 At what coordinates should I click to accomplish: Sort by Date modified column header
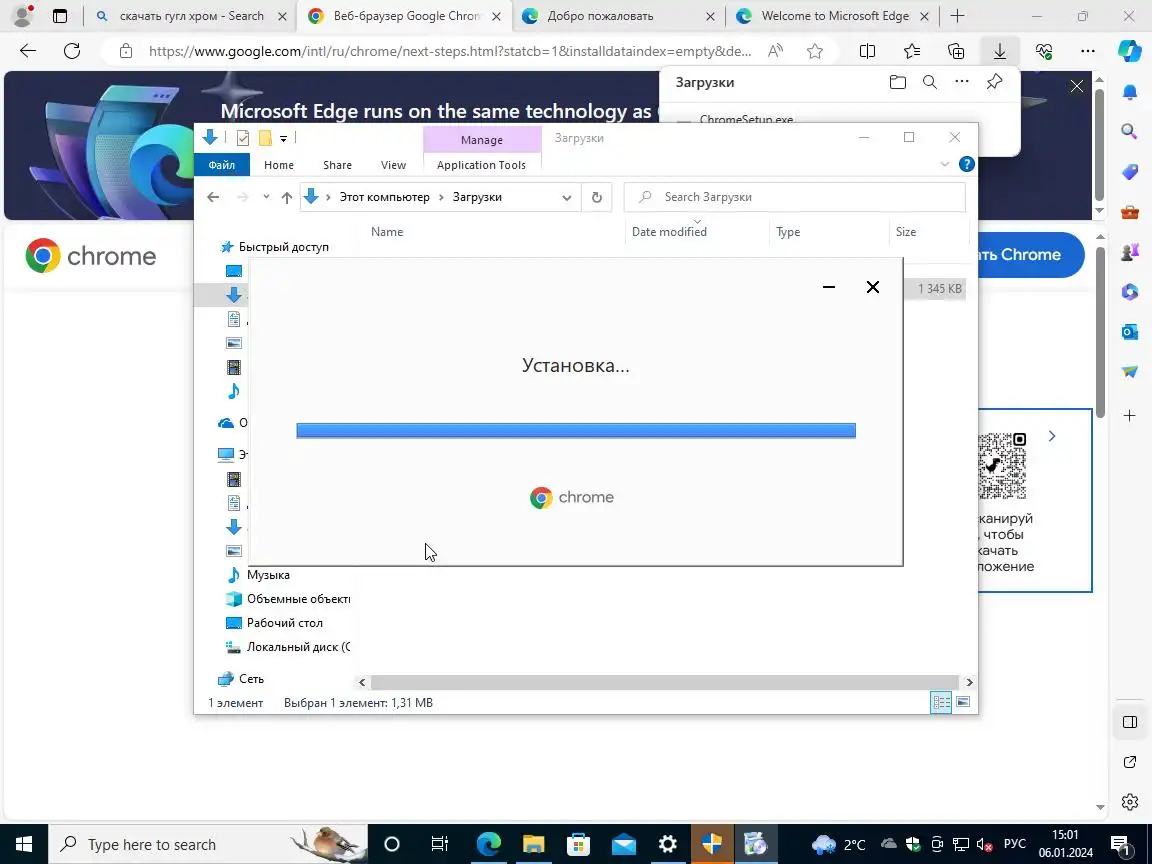669,231
